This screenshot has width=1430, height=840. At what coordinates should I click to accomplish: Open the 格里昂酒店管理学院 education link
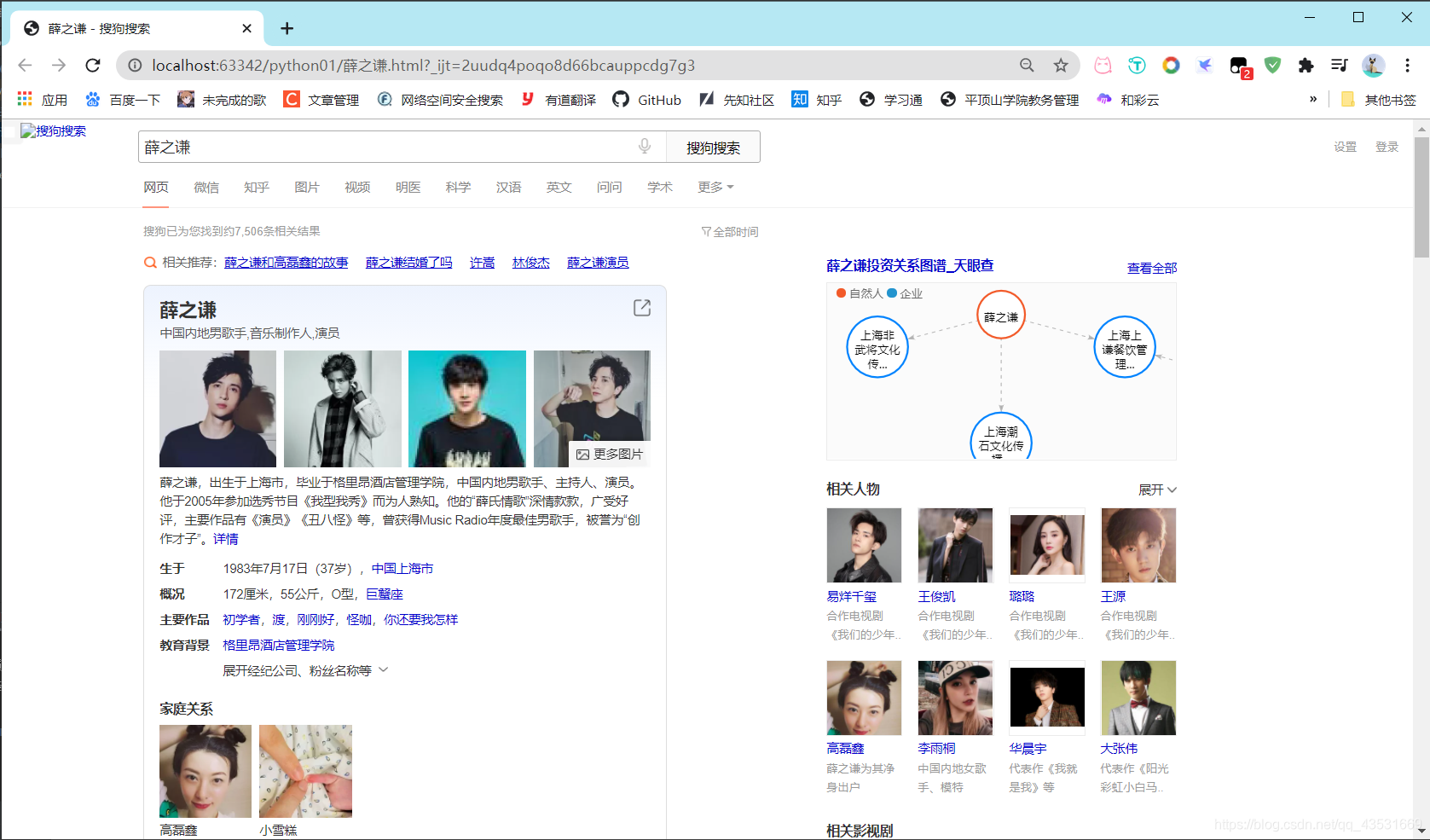[279, 646]
